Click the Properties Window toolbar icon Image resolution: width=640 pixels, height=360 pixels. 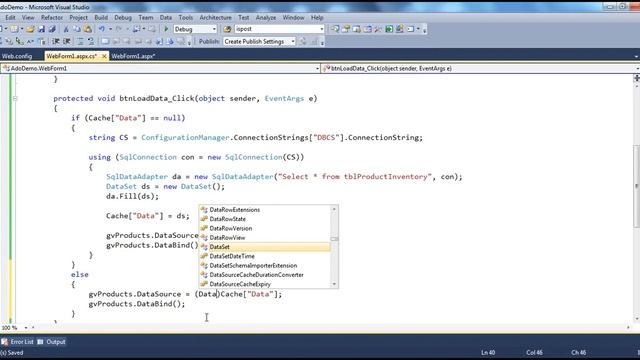point(346,29)
